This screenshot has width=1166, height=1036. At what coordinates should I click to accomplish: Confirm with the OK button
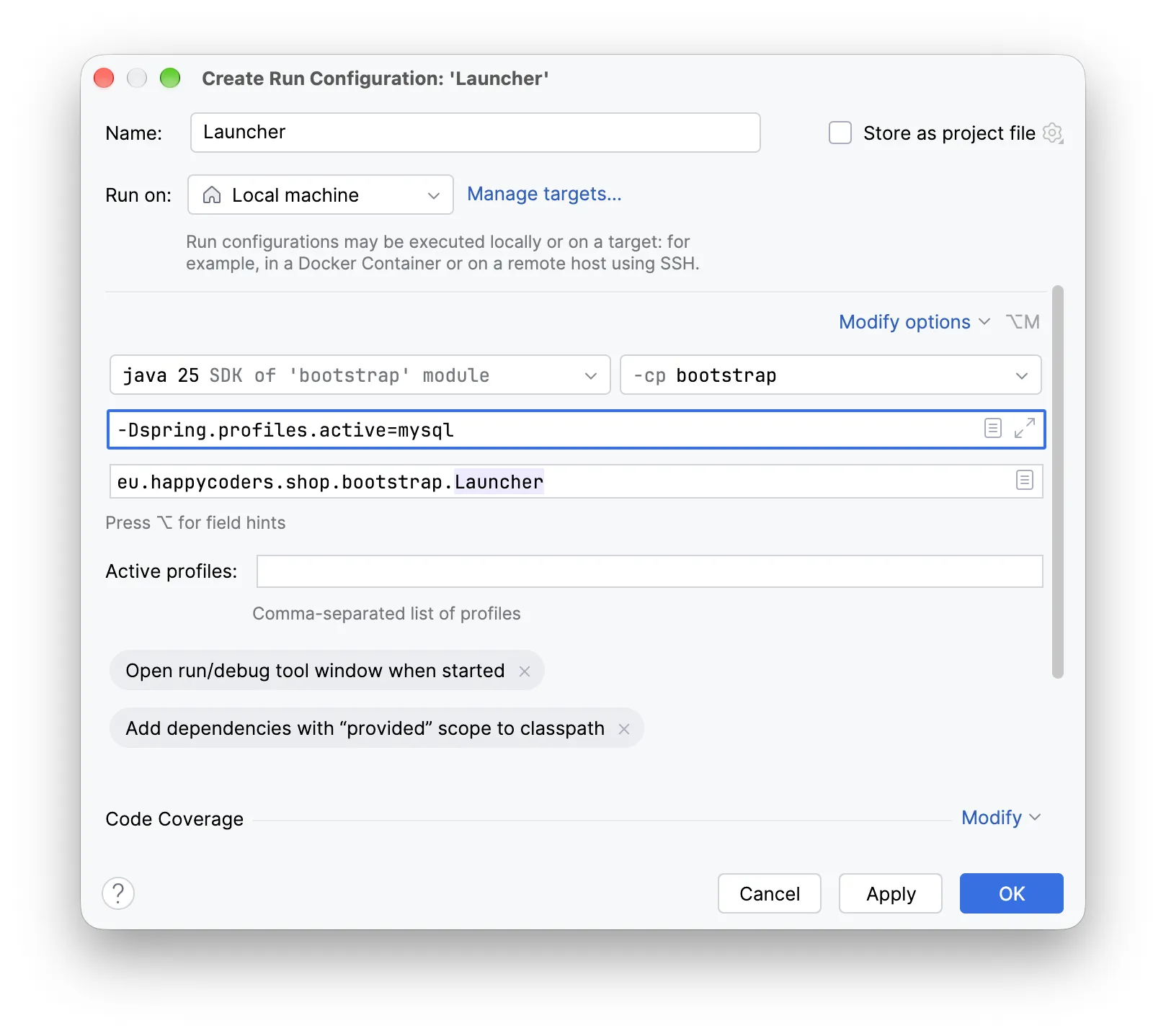(x=1012, y=893)
